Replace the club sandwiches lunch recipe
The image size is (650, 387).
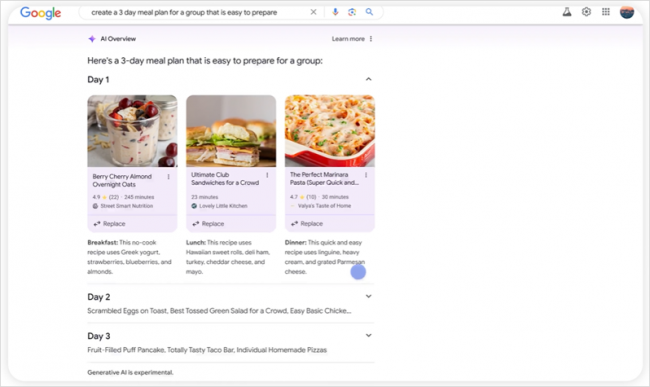point(208,224)
